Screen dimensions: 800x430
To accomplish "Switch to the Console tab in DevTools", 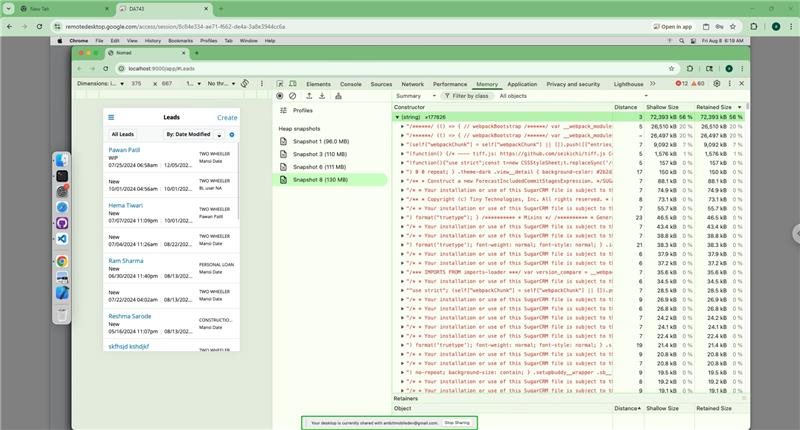I will click(x=351, y=84).
